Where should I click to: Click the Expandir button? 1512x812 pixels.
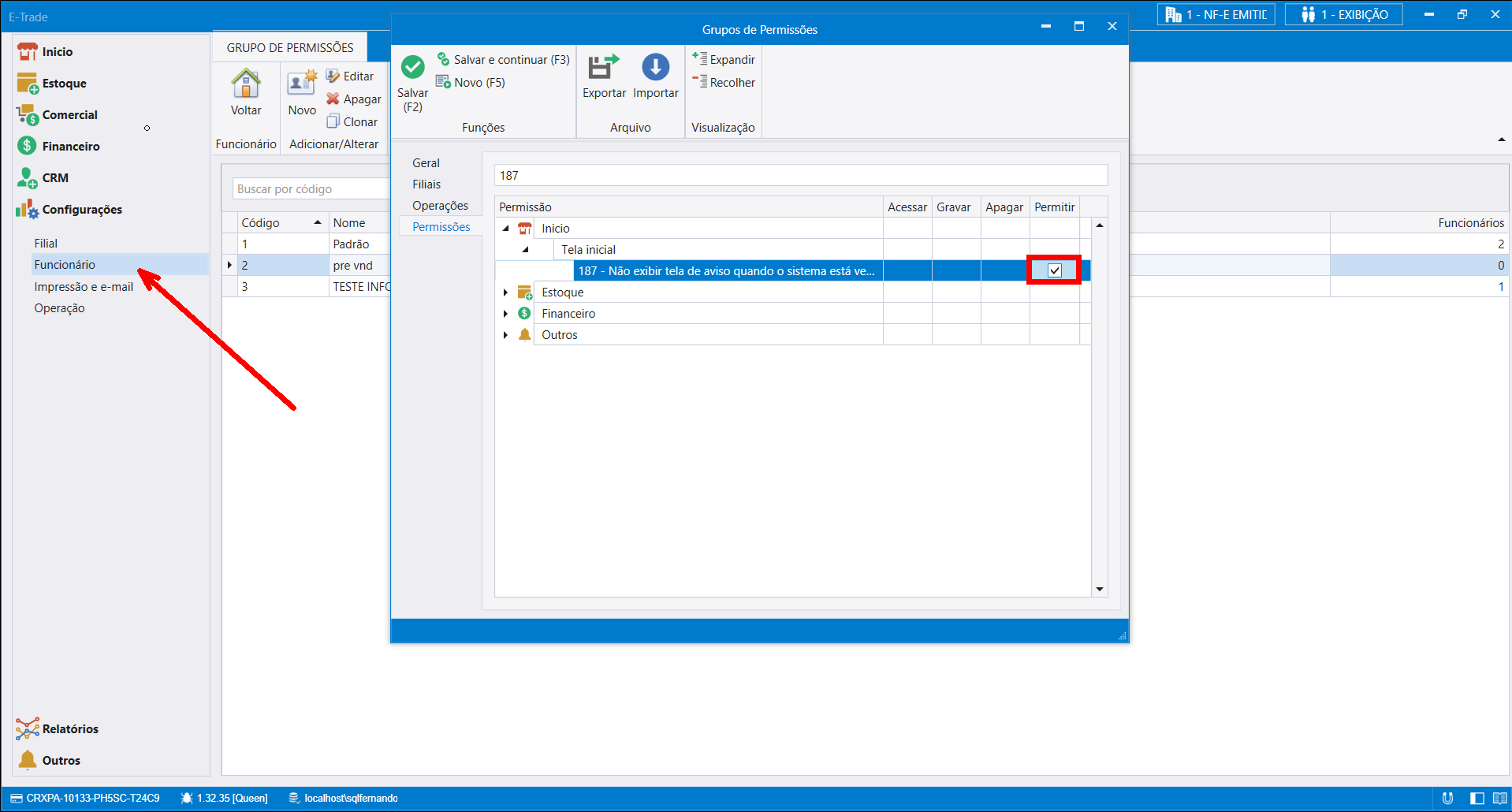pos(724,60)
